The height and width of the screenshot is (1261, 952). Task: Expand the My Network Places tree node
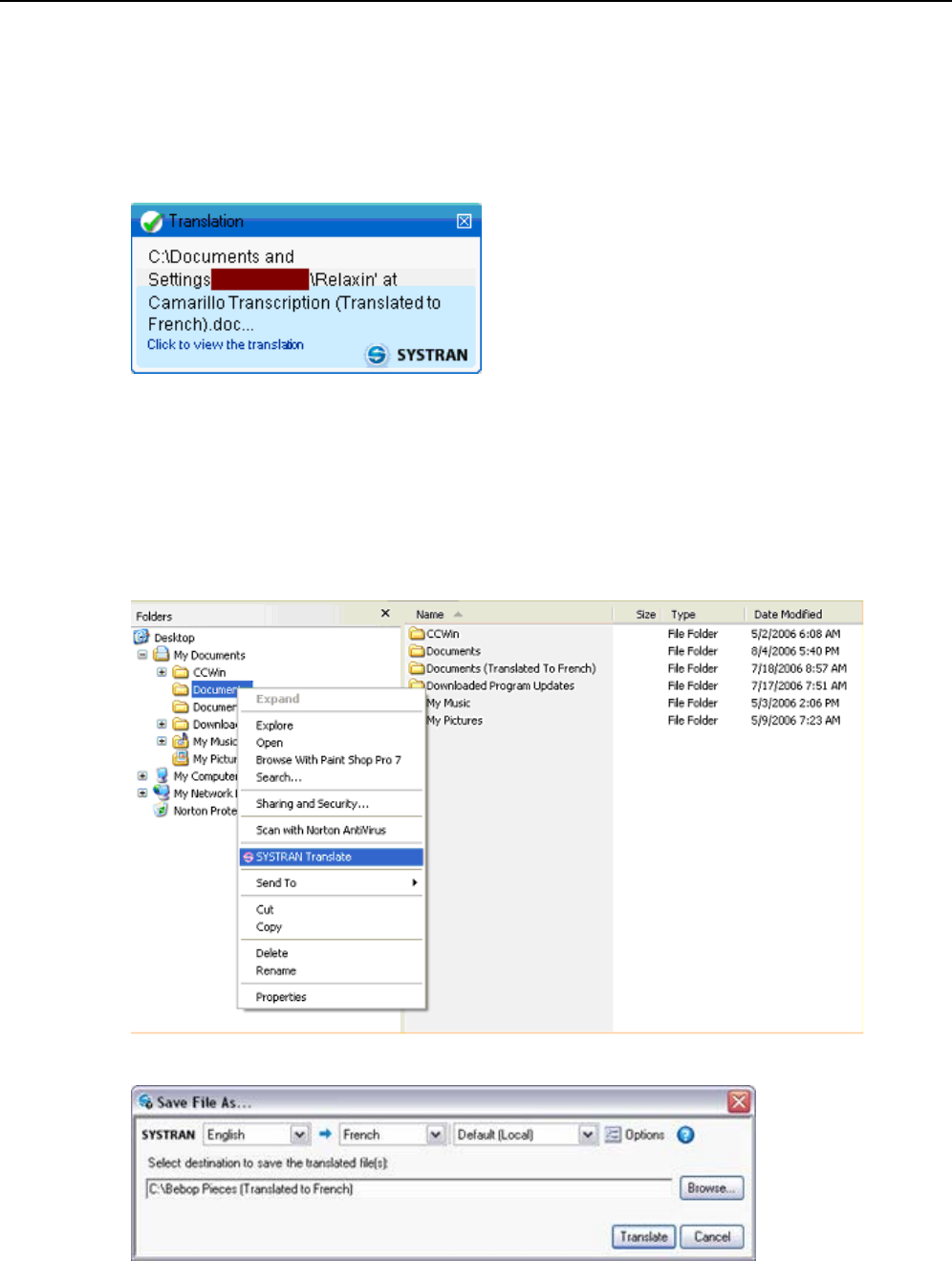click(142, 793)
